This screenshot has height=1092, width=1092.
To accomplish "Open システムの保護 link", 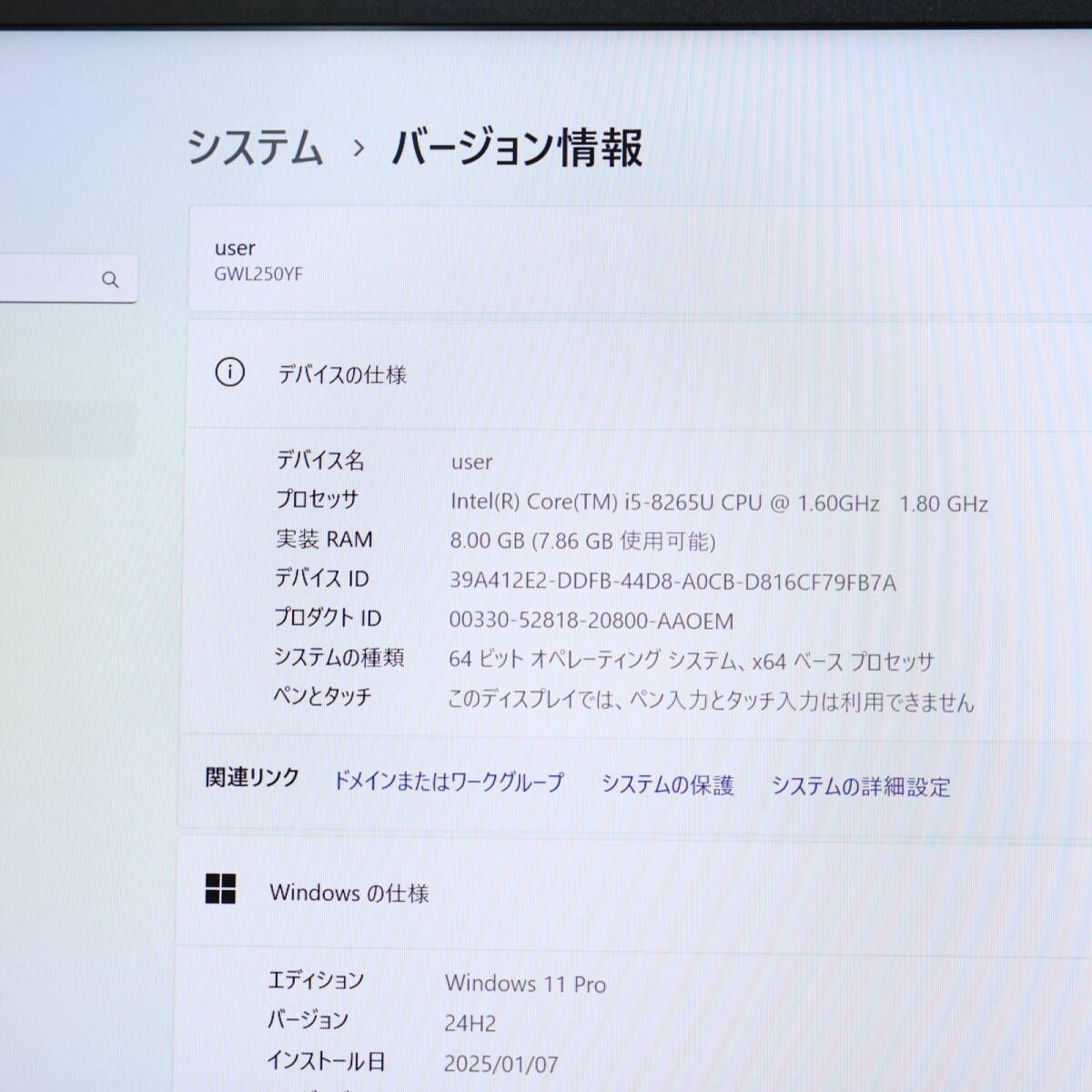I will [667, 784].
